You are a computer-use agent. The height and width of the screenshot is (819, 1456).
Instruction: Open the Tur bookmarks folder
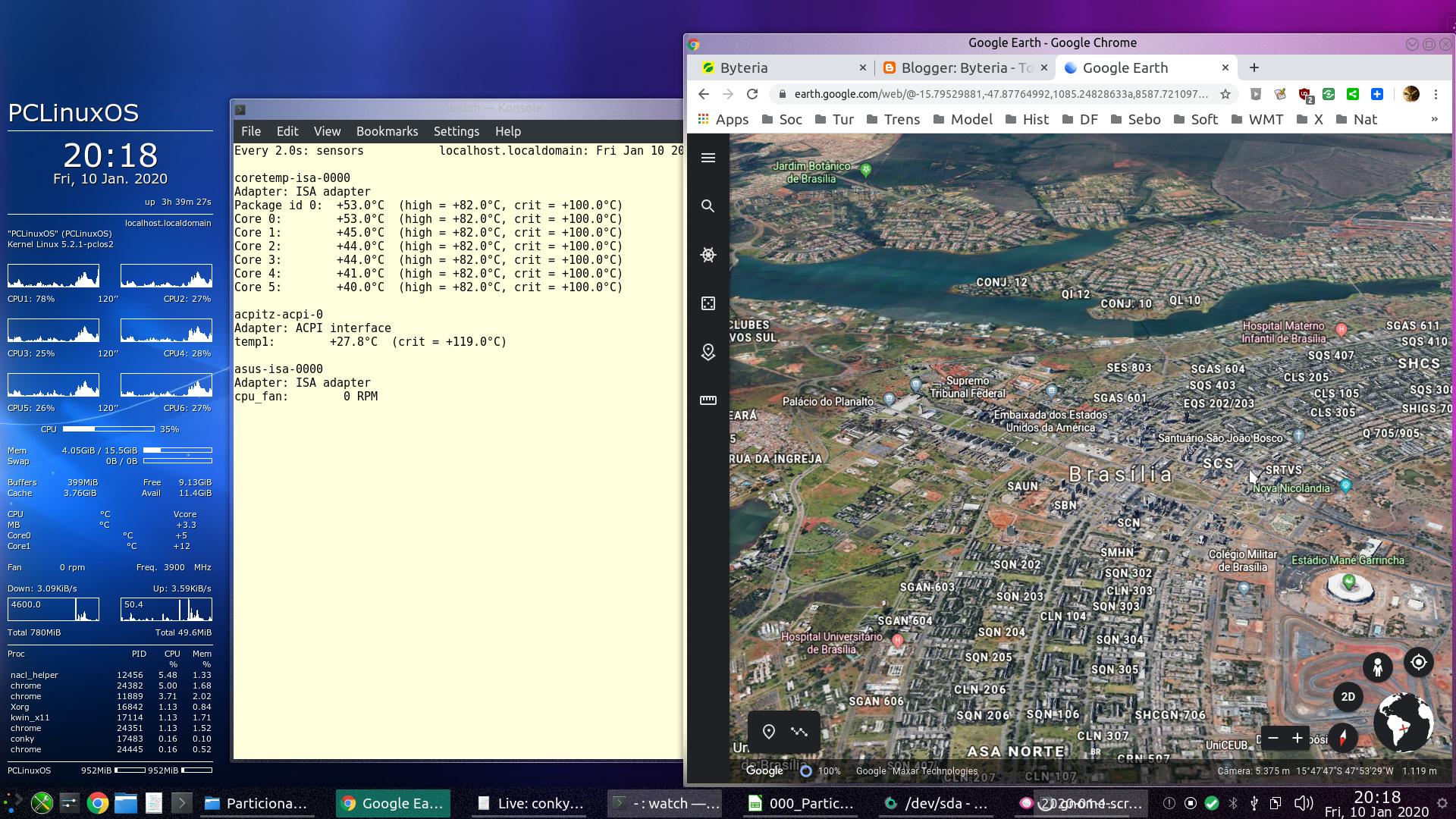click(834, 119)
